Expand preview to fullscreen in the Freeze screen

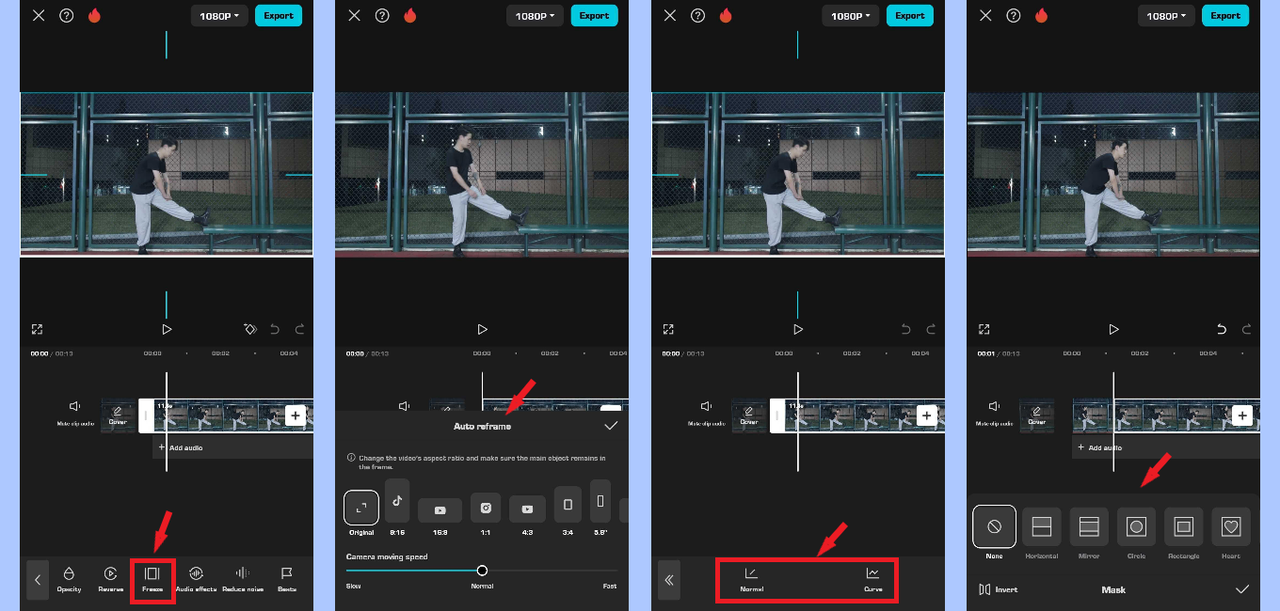pyautogui.click(x=37, y=329)
